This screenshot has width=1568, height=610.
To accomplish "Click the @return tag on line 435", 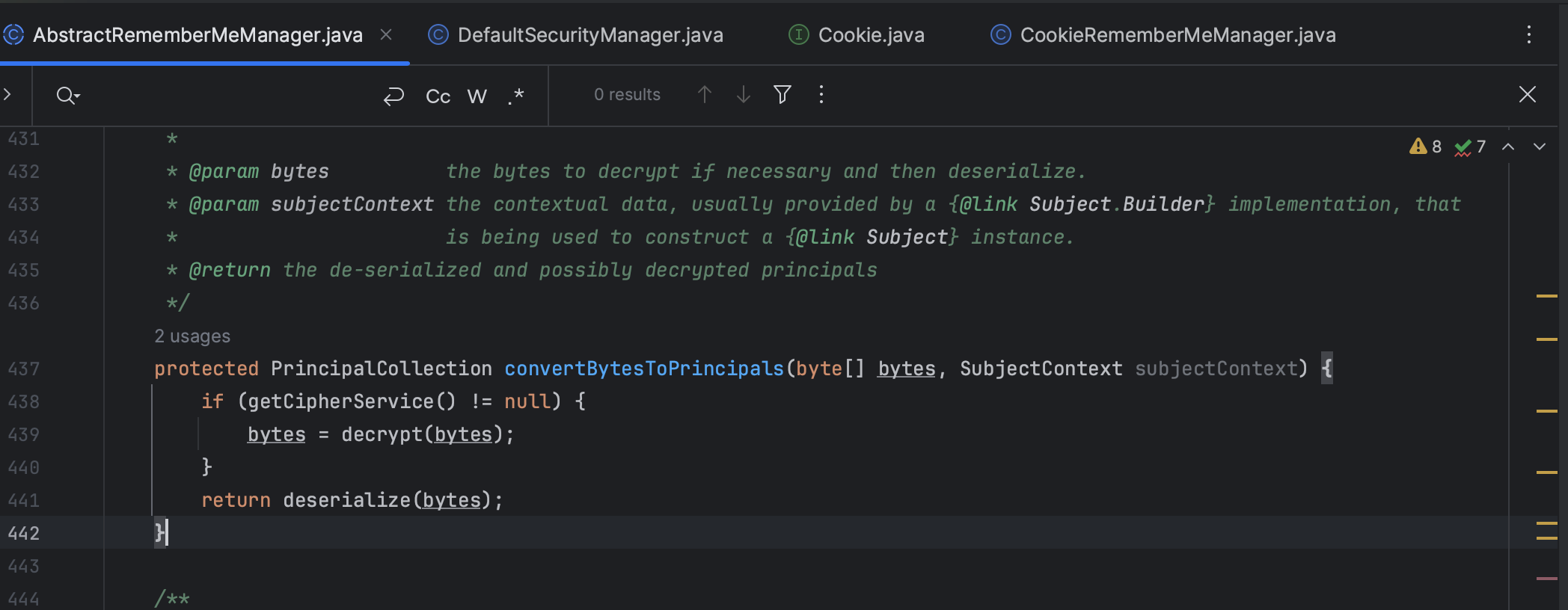I will point(230,270).
